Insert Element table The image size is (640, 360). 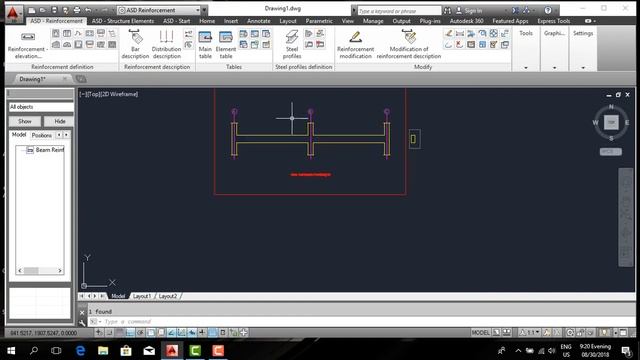(x=226, y=45)
